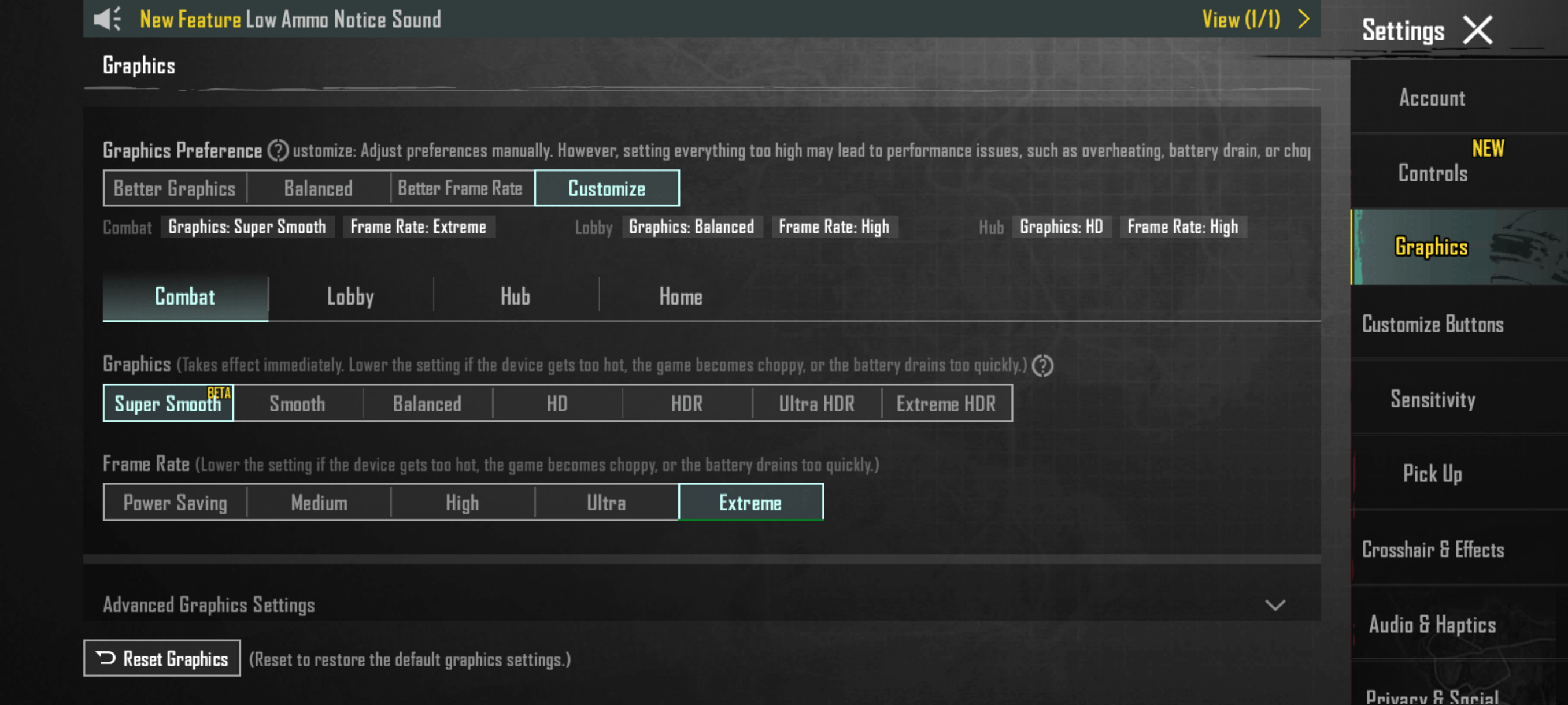Click the Reset Graphics button
The image size is (1568, 705).
pyautogui.click(x=162, y=658)
